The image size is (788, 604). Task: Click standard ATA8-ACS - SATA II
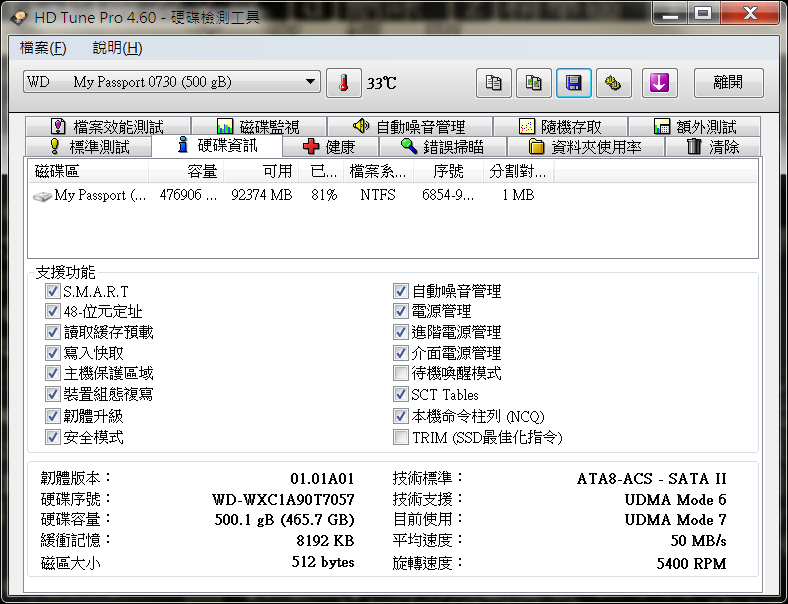click(x=652, y=478)
